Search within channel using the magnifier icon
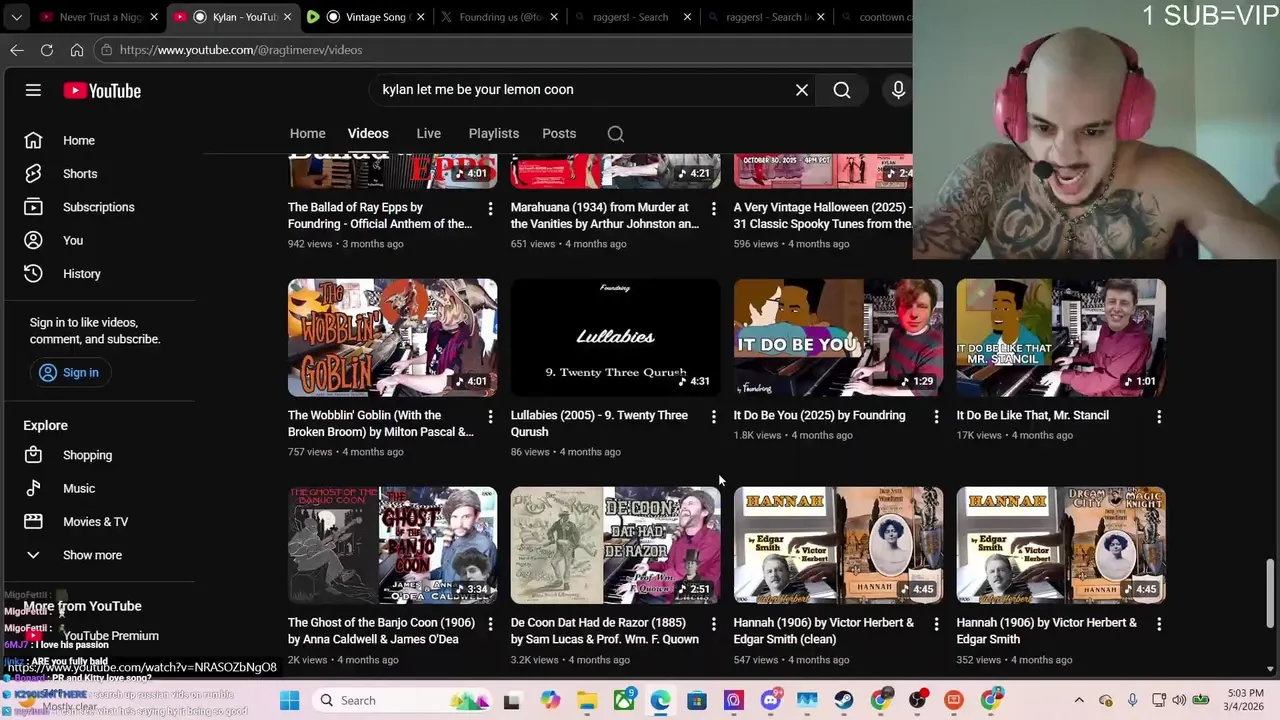Image resolution: width=1280 pixels, height=720 pixels. click(616, 134)
